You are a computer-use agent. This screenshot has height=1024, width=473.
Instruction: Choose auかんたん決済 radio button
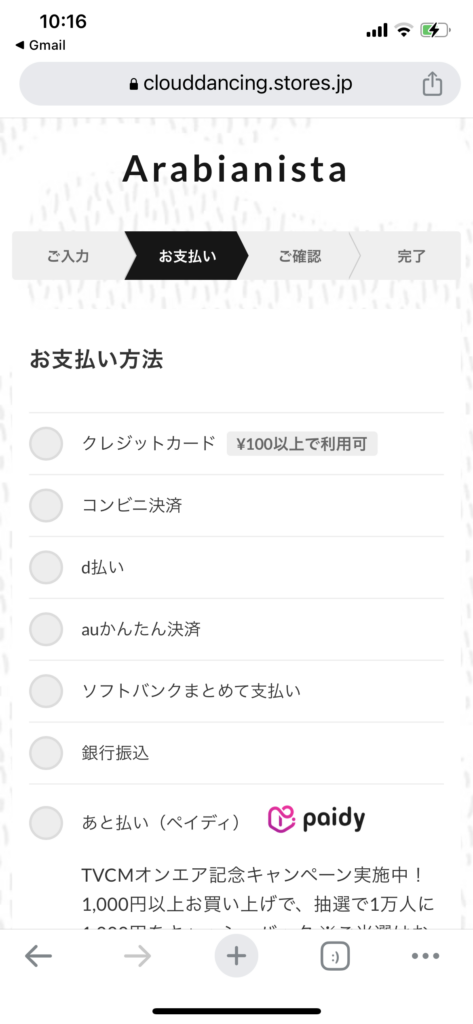46,629
